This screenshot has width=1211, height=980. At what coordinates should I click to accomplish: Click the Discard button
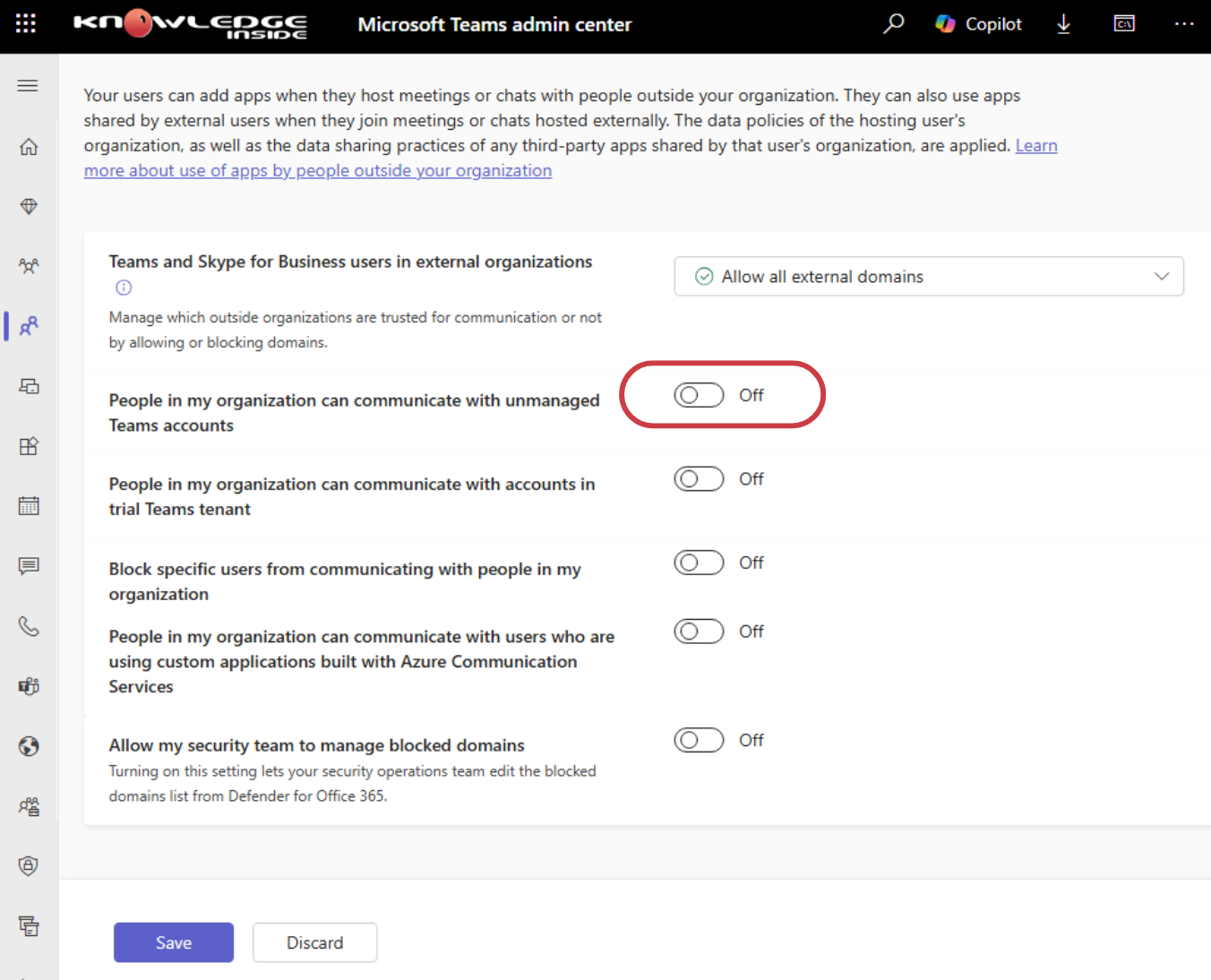pos(314,942)
